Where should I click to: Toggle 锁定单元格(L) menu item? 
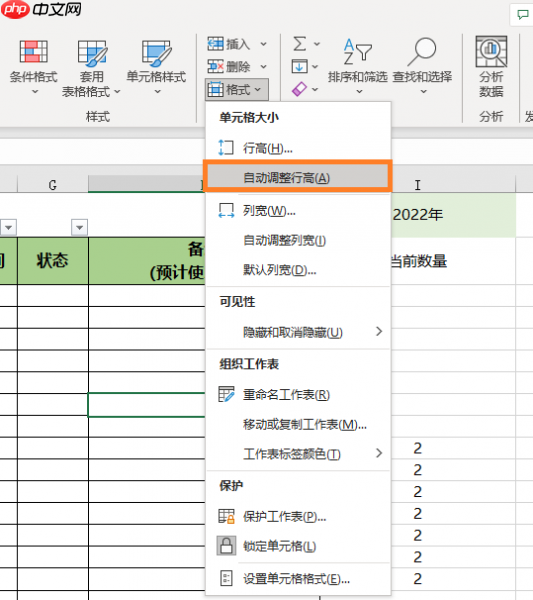pos(298,546)
